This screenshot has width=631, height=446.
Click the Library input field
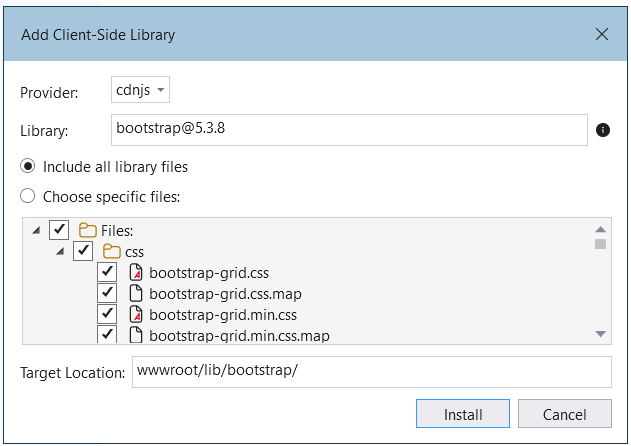click(349, 130)
